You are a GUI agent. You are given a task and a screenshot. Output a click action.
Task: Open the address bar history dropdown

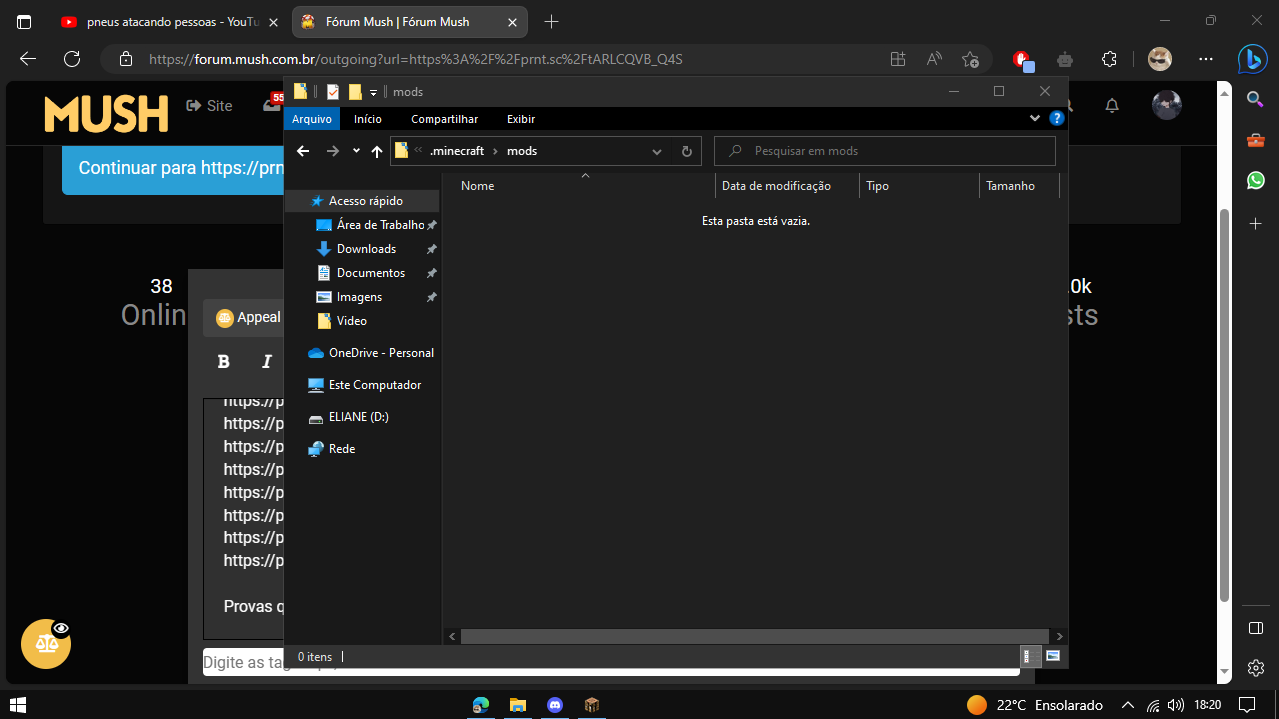click(657, 152)
